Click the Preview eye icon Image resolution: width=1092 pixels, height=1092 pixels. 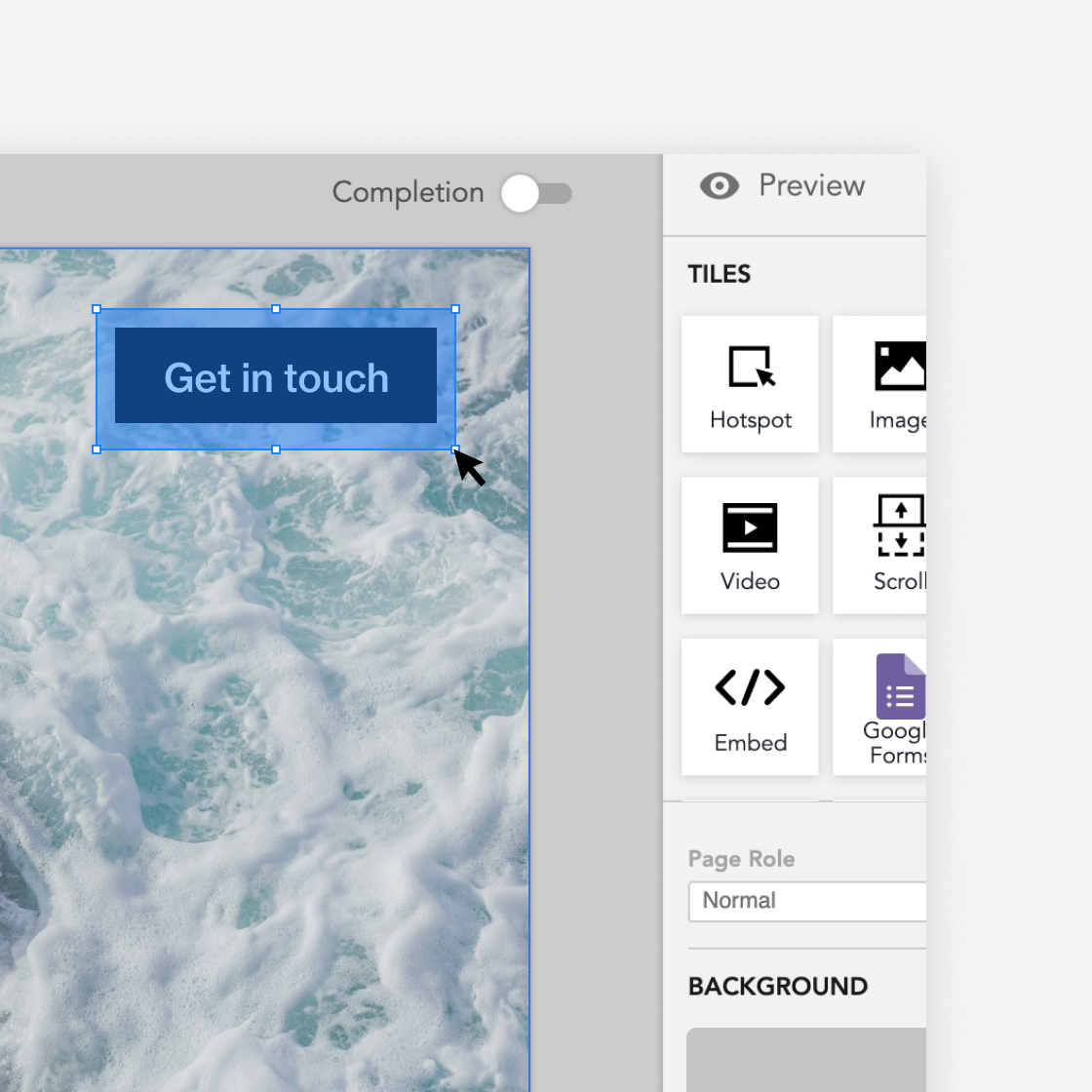tap(720, 186)
